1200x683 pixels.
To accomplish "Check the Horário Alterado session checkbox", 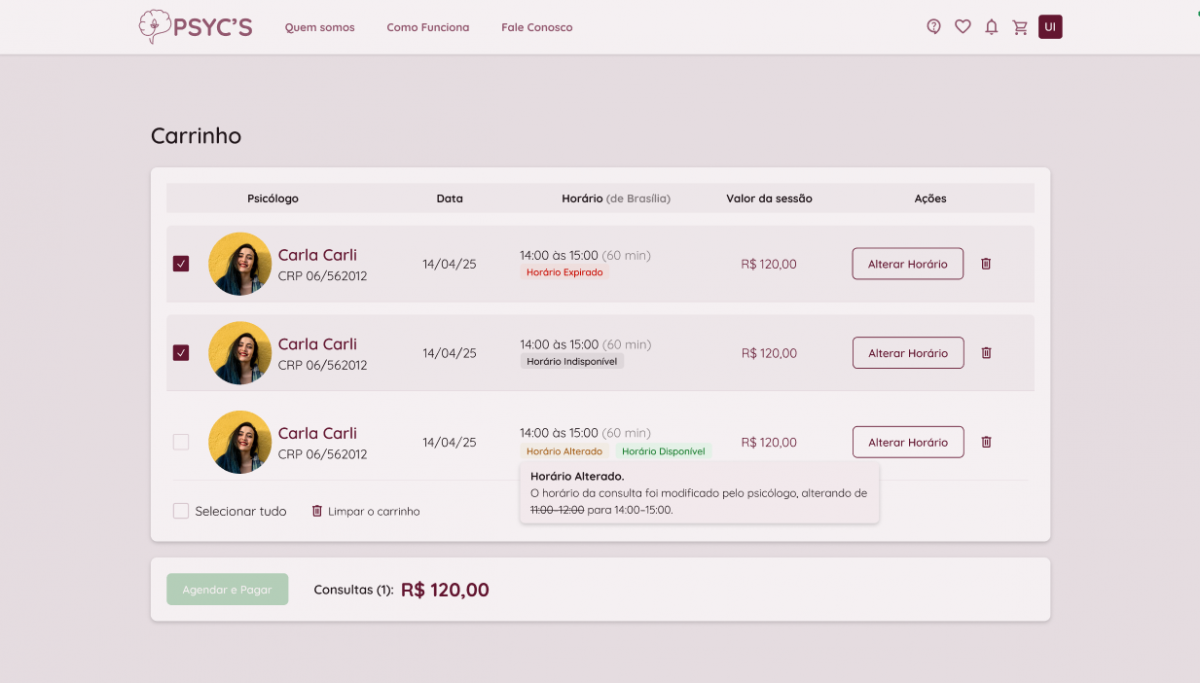I will click(181, 442).
